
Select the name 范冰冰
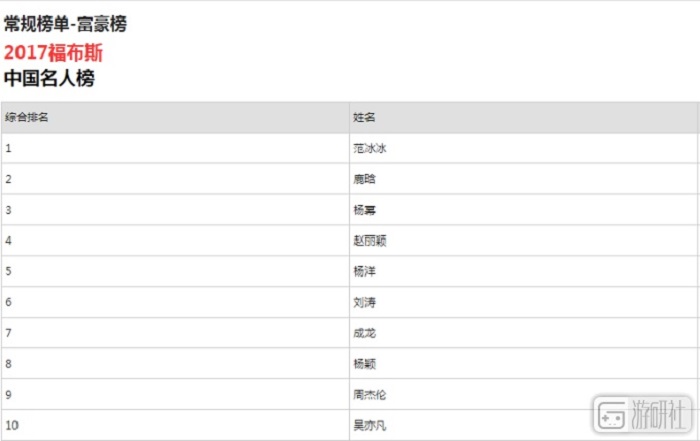tap(369, 148)
